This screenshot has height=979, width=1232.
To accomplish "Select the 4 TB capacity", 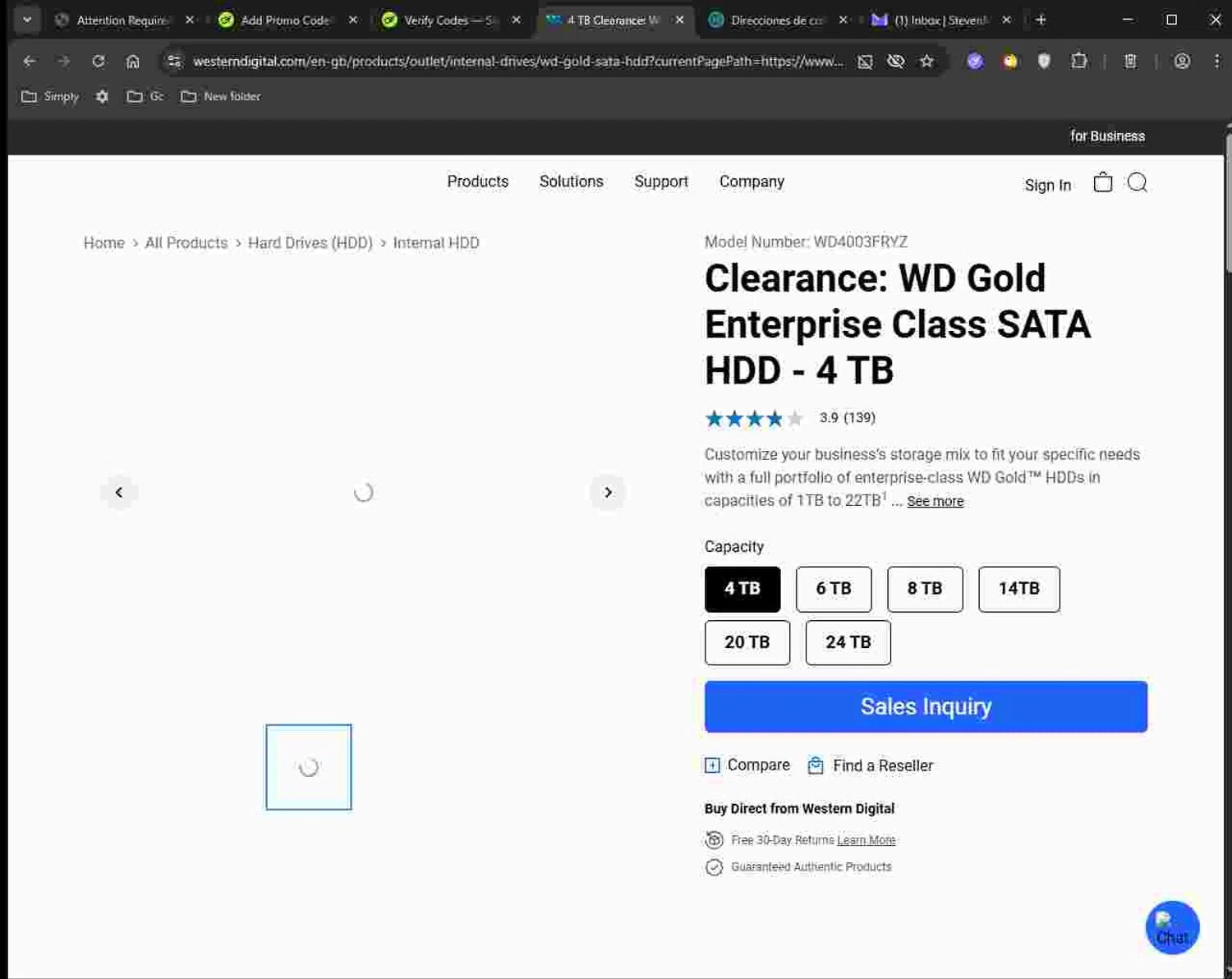I will coord(742,589).
